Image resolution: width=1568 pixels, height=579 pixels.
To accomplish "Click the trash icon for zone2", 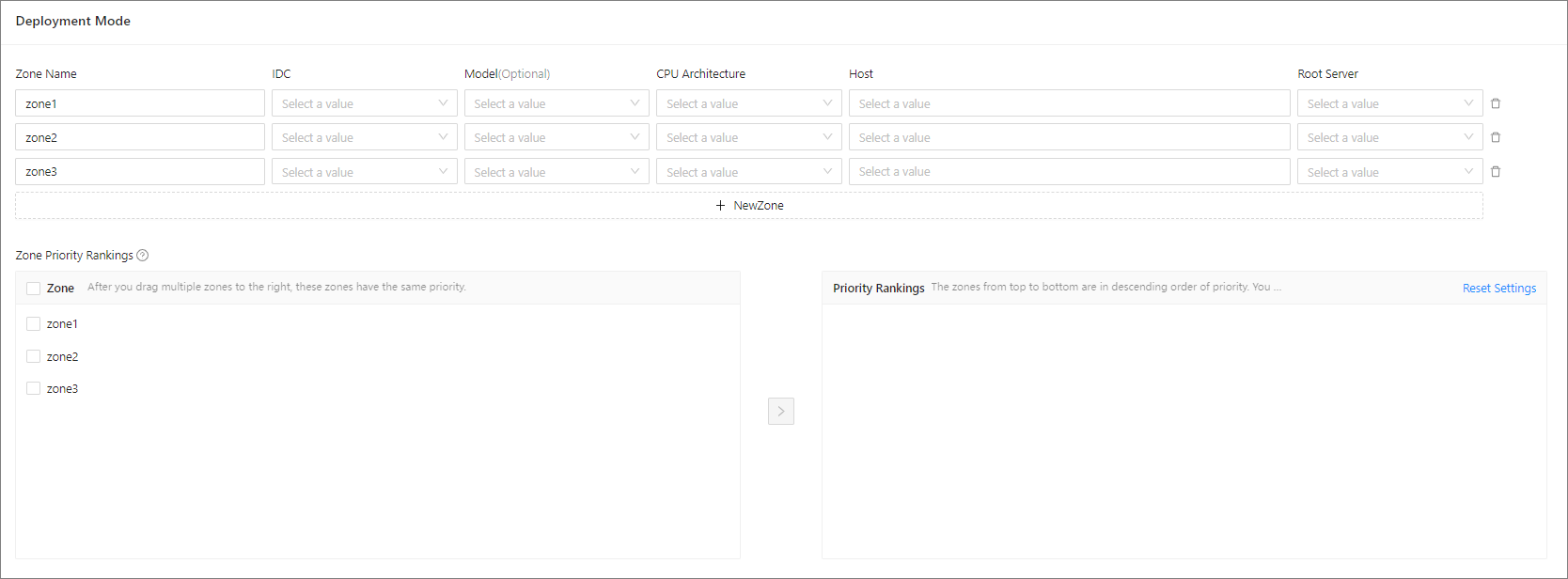I will pyautogui.click(x=1496, y=137).
